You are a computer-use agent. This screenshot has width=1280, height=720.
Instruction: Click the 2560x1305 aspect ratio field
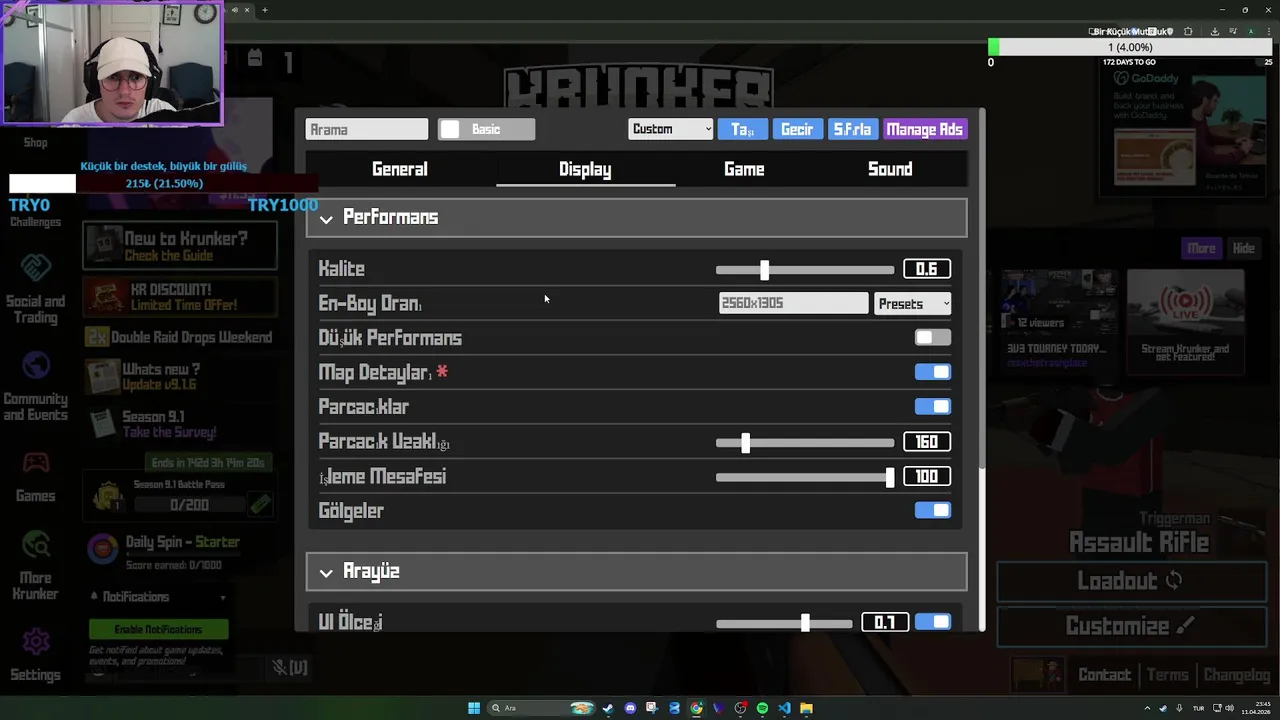(793, 303)
